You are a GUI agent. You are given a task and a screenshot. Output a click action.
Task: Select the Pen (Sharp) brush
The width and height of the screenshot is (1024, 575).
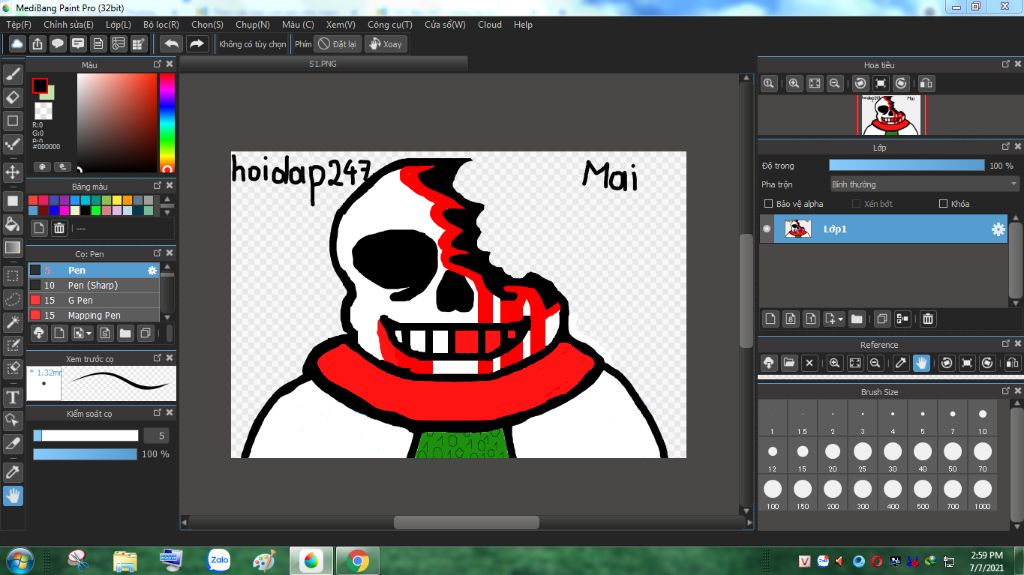pyautogui.click(x=94, y=286)
